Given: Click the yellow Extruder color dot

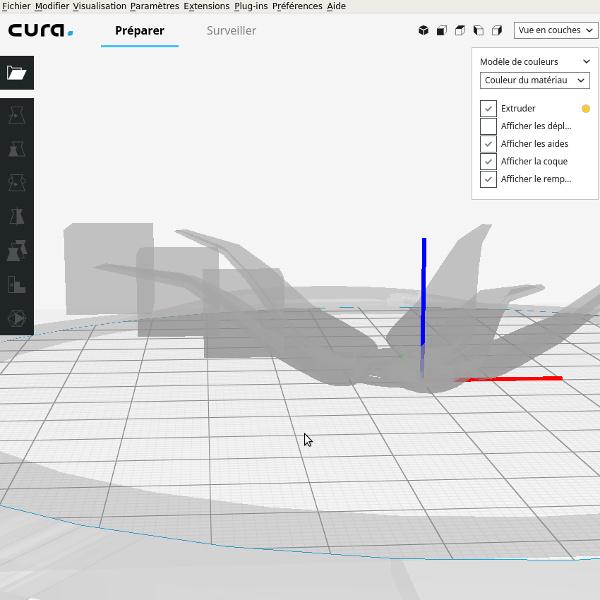Looking at the screenshot, I should tap(585, 109).
